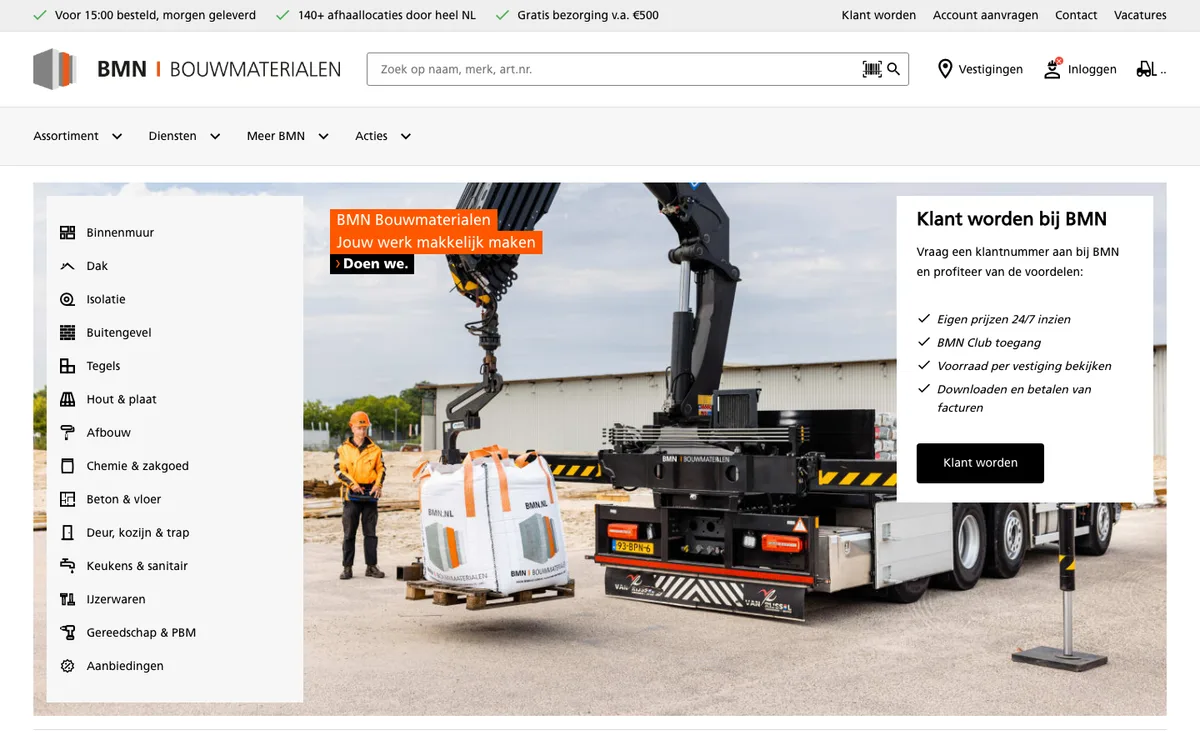The image size is (1200, 750).
Task: Click Account aanvragen link
Action: [985, 15]
